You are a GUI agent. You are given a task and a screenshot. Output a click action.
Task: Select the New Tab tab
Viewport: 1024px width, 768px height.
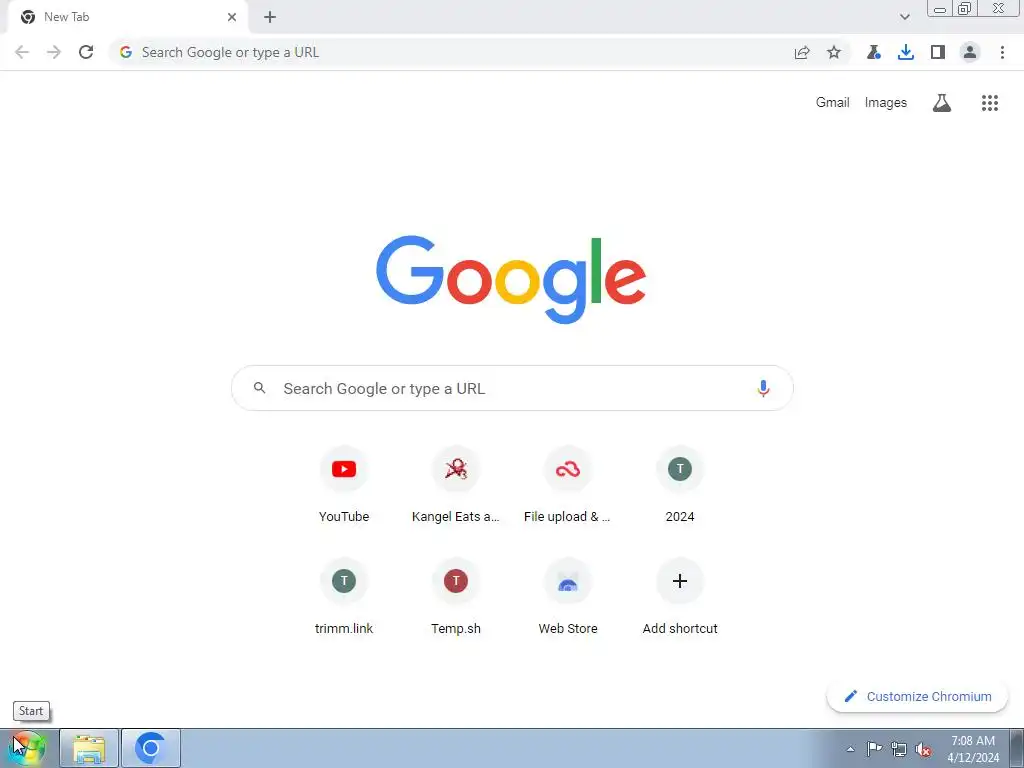(127, 17)
